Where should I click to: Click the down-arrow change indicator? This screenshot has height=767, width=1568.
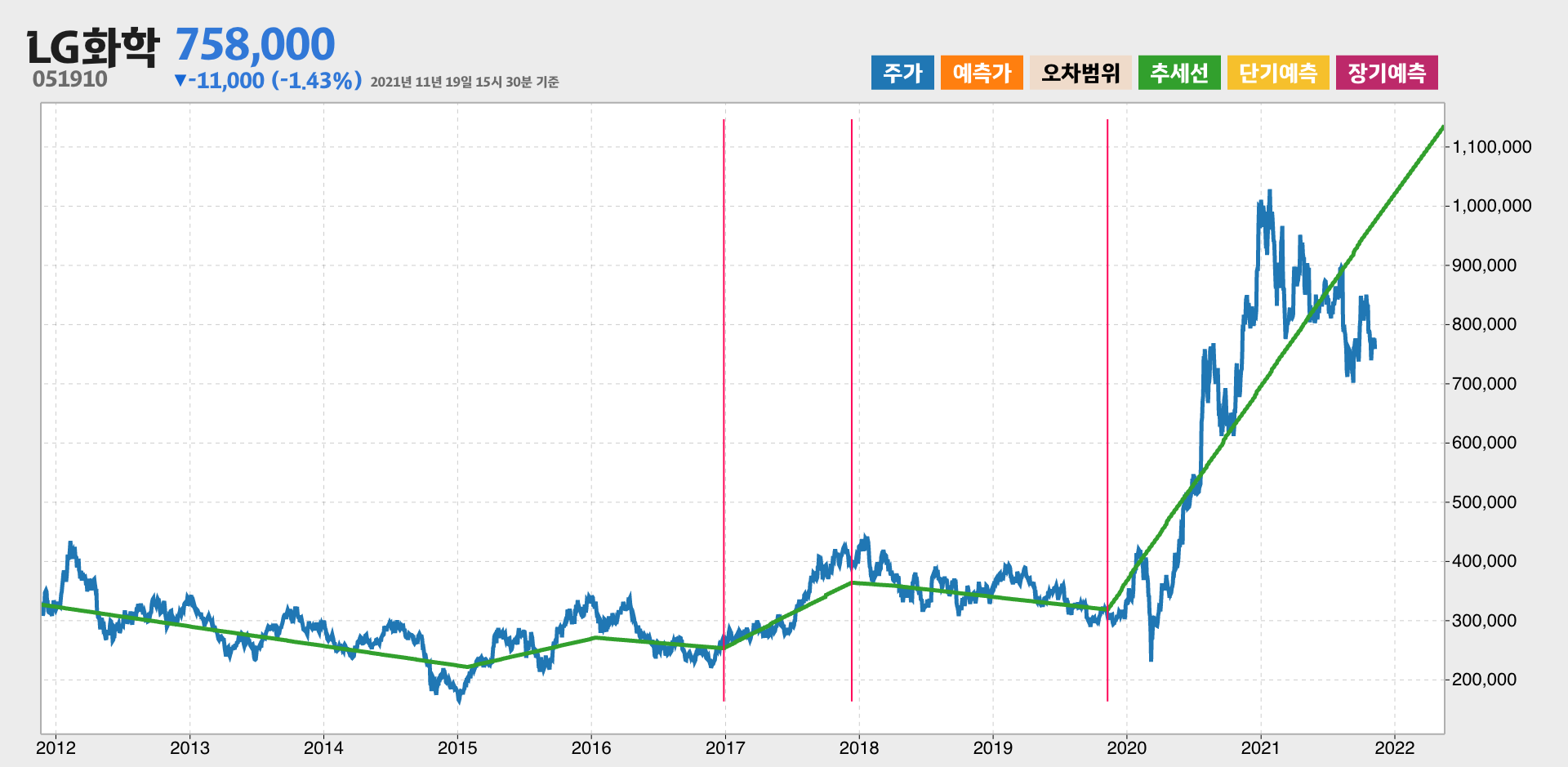tap(180, 80)
